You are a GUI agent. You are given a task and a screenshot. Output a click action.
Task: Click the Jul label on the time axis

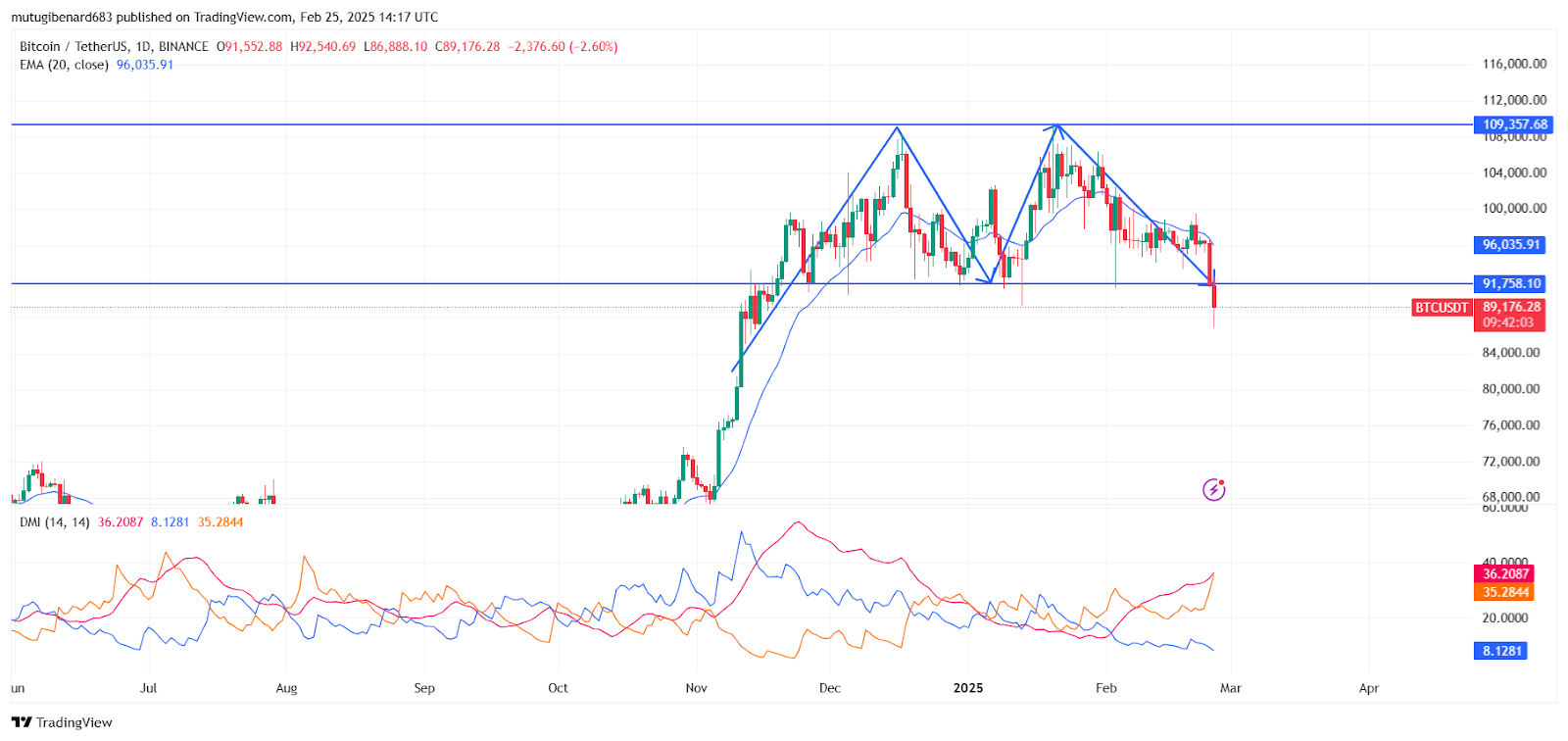148,688
